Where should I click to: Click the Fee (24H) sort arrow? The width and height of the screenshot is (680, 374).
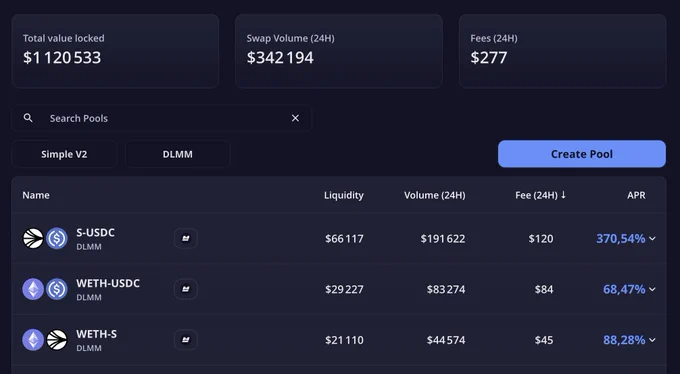coord(563,195)
